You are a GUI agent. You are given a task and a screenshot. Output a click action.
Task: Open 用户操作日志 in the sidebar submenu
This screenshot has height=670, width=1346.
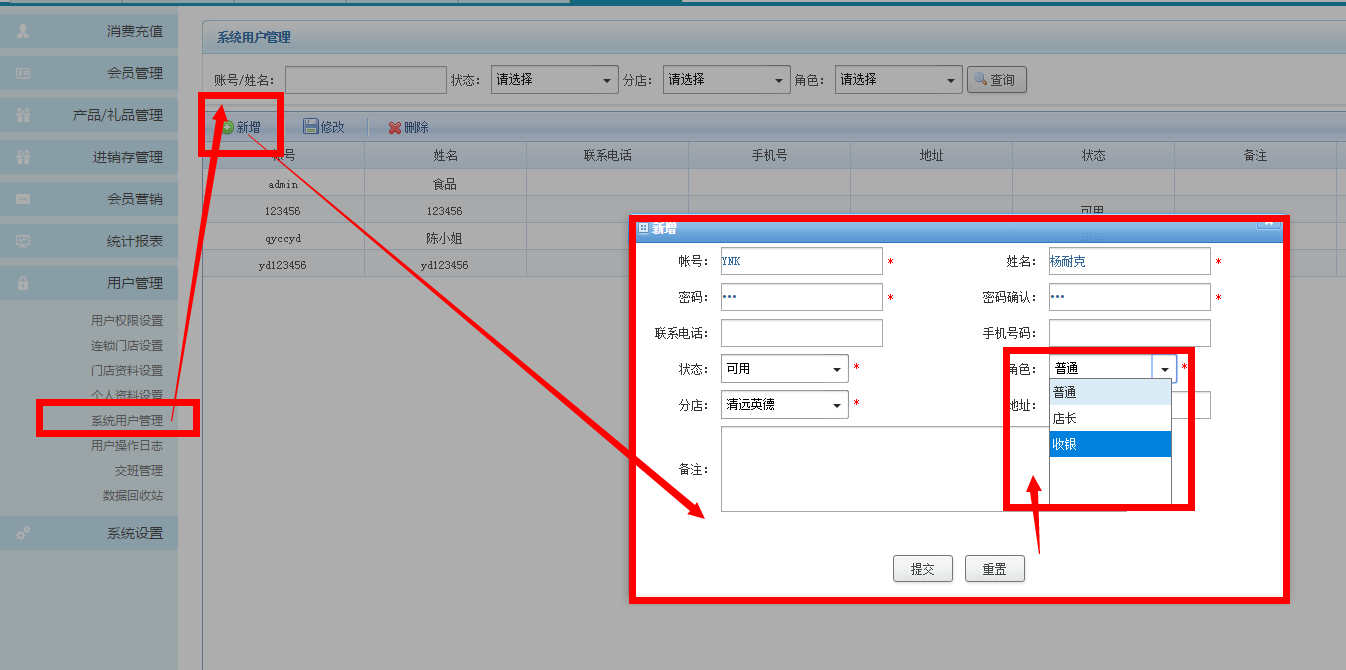tap(126, 445)
